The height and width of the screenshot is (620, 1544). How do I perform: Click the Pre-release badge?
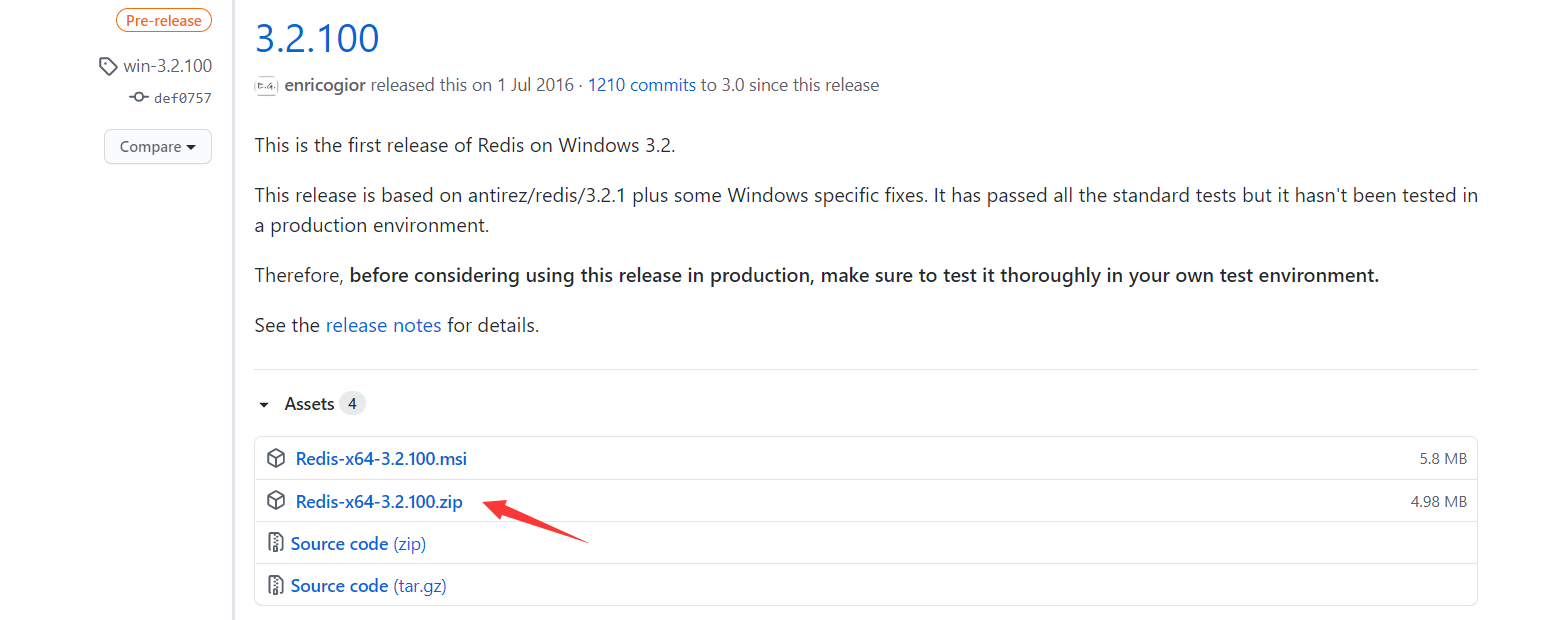[x=163, y=19]
